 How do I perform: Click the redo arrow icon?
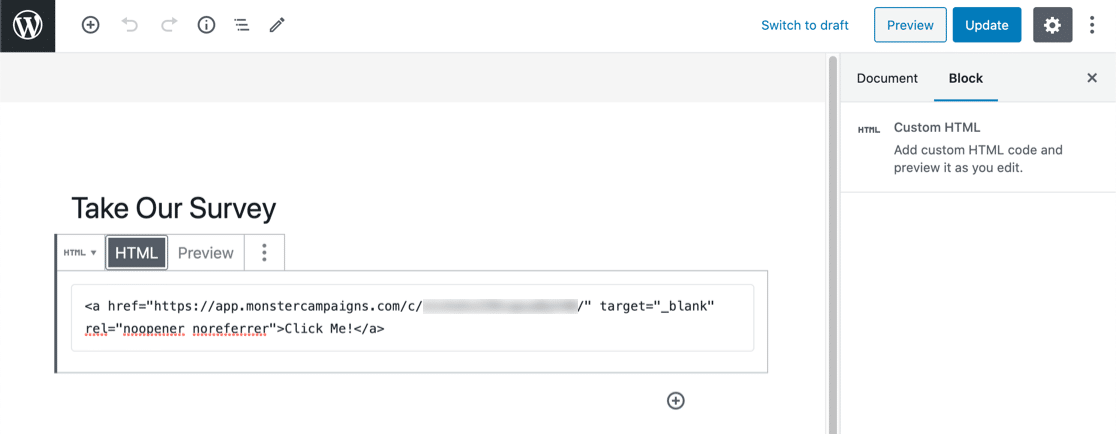click(168, 26)
